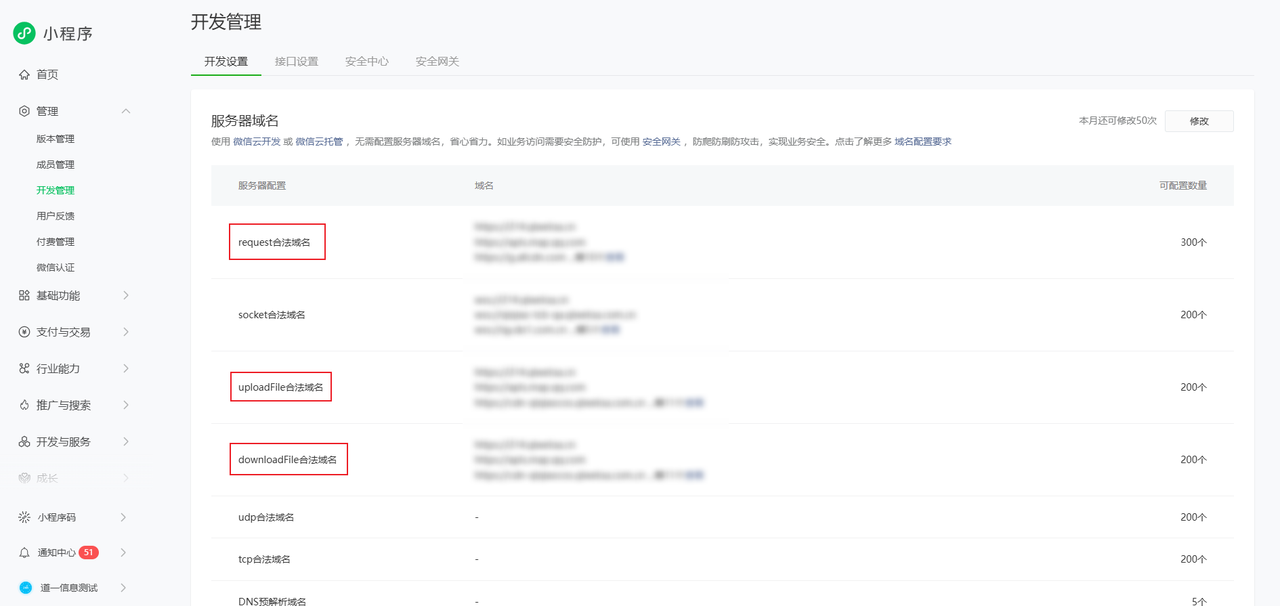The width and height of the screenshot is (1280, 606).
Task: Click the account avatar next to 道一信息测试
Action: [26, 588]
